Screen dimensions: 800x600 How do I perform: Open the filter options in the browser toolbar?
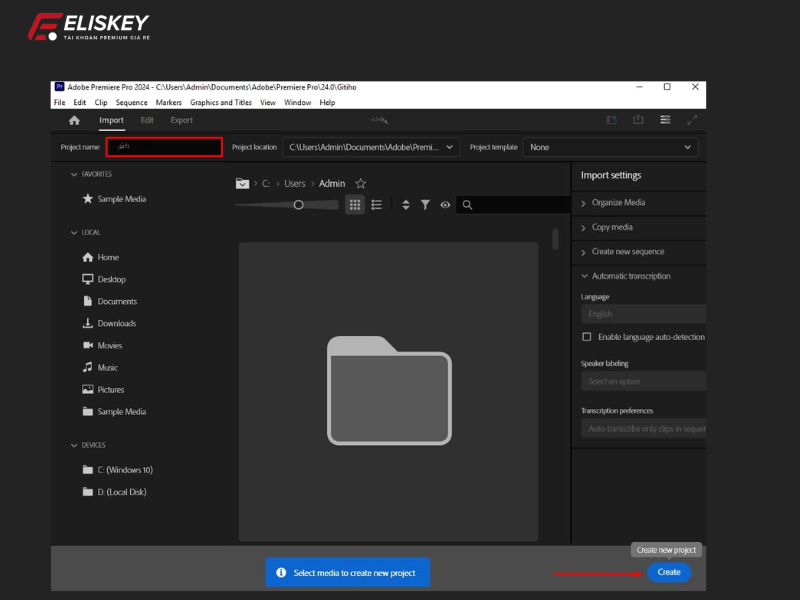[425, 205]
